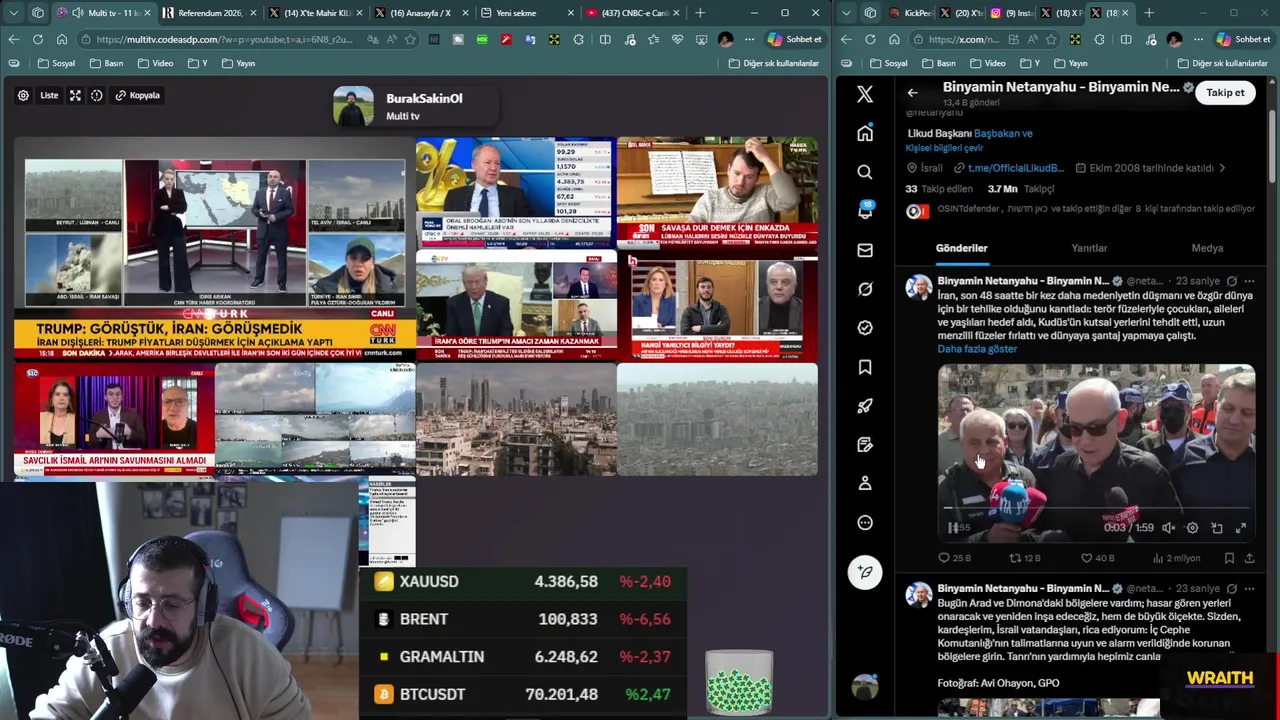Open the clock history icon beside Kopyala
Viewport: 1280px width, 720px height.
(96, 95)
